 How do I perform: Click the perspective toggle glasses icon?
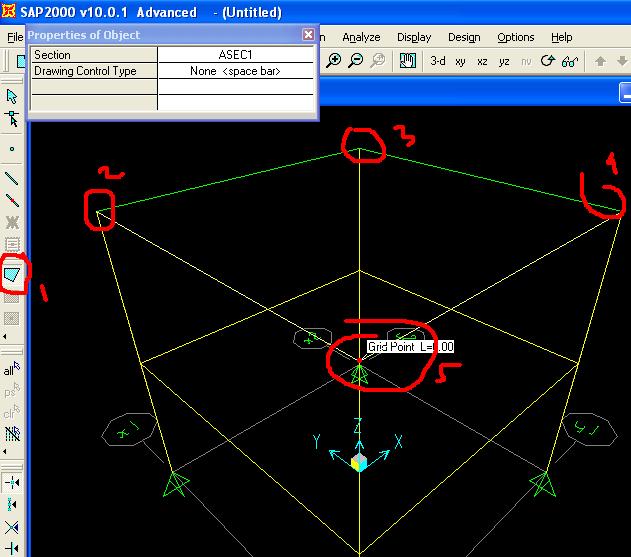[x=570, y=61]
